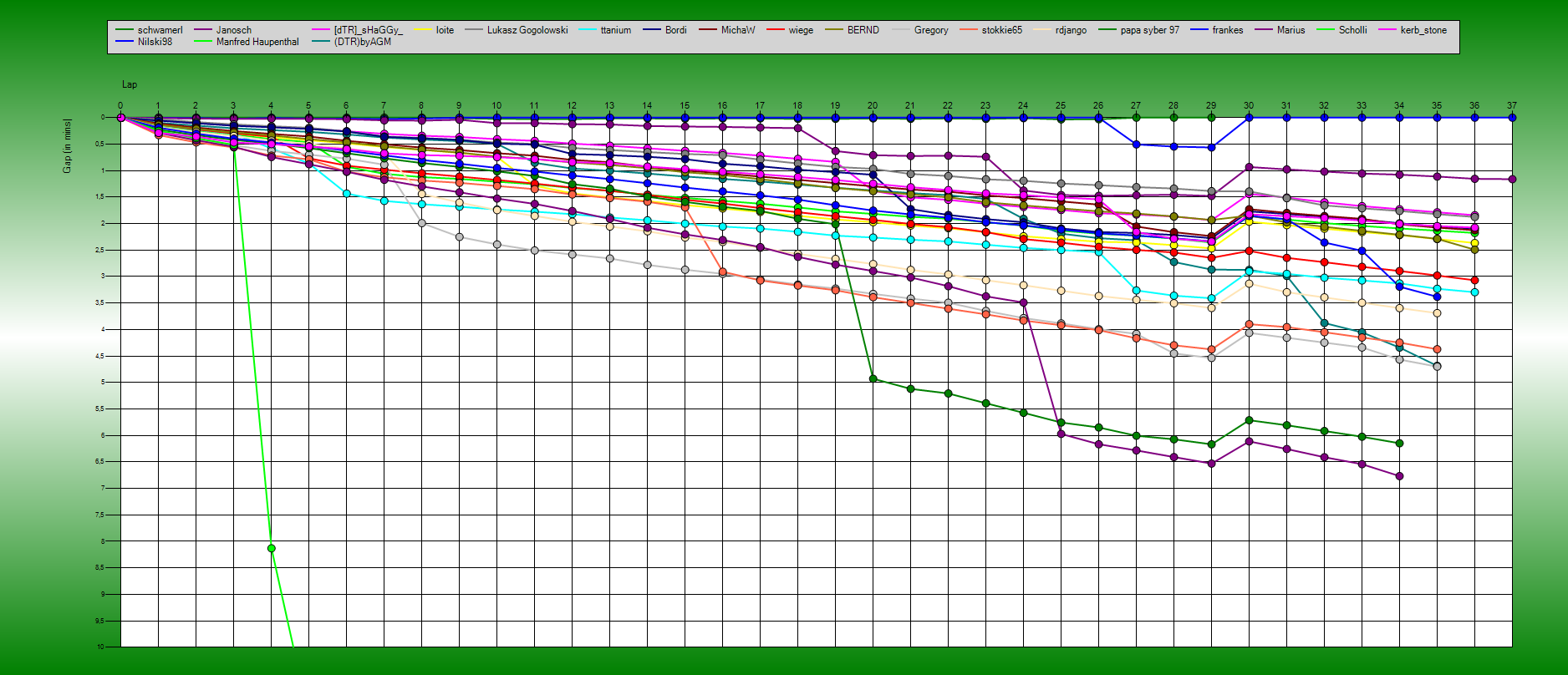The image size is (1568, 675).
Task: Click the Nilski98 legend entry
Action: 144,42
